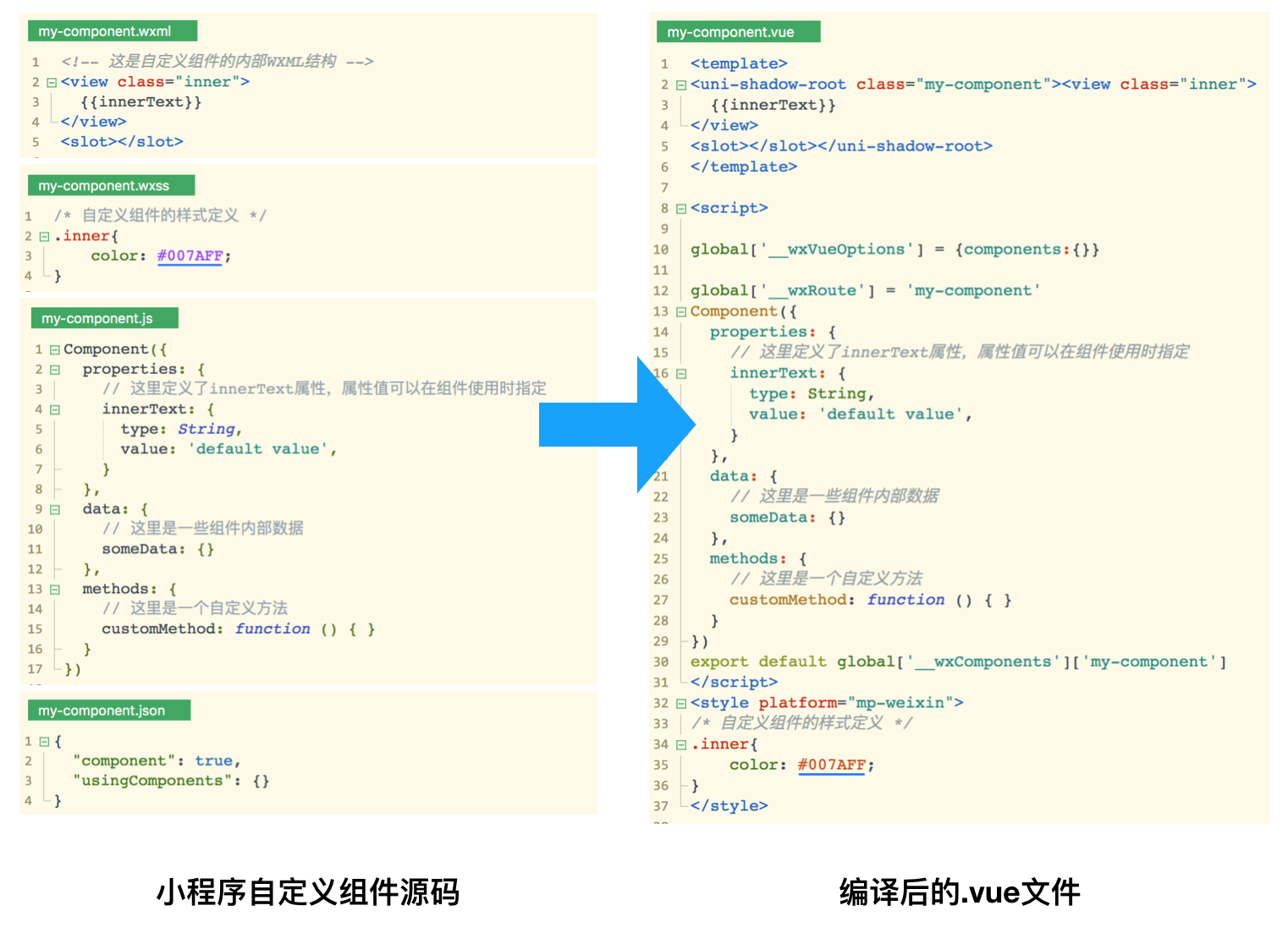Screen dimensions: 1288x944
Task: Collapse the .inner rule in my-component.vue
Action: coord(681,745)
